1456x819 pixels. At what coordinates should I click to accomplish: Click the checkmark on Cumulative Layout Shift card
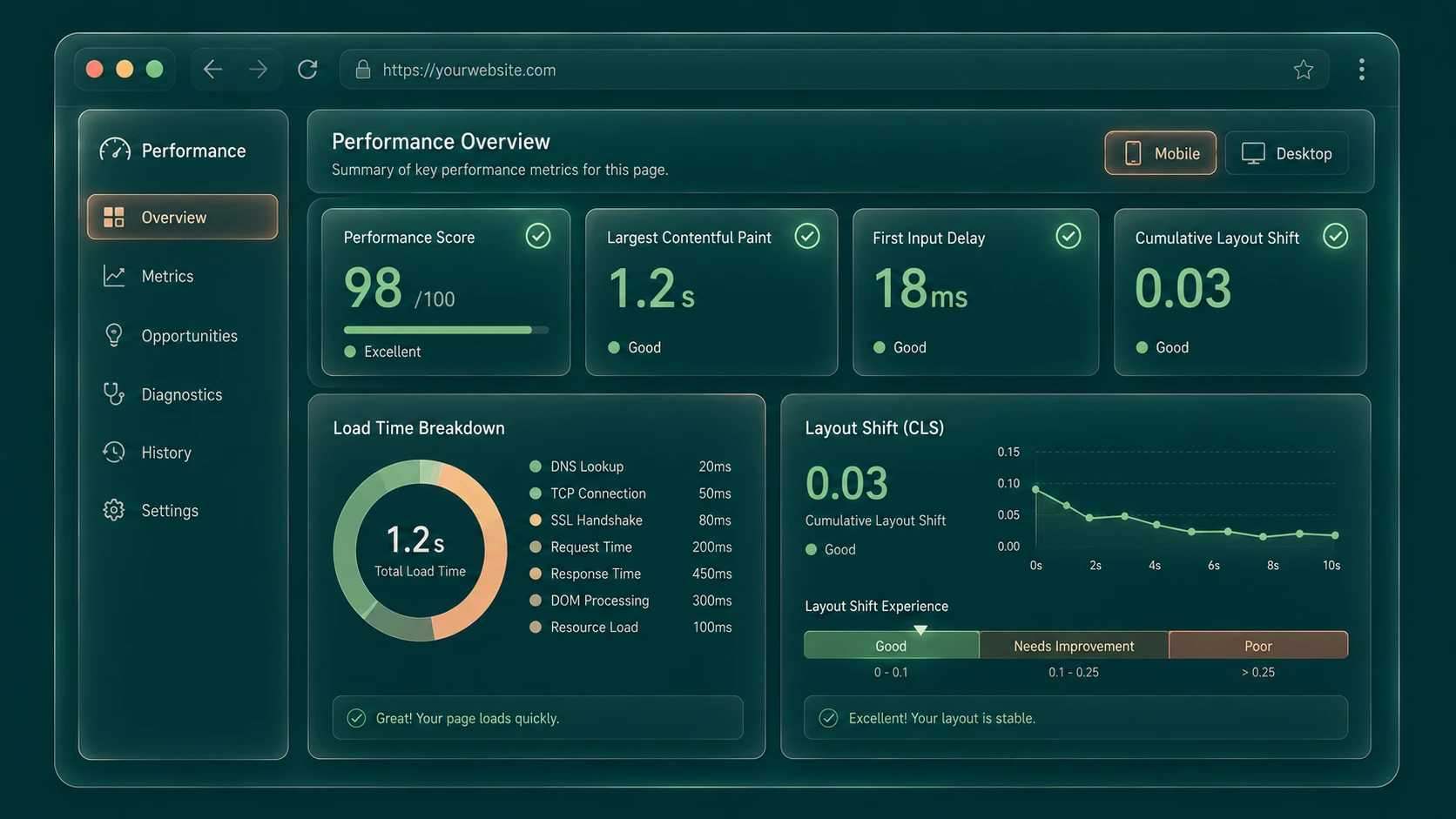tap(1335, 236)
